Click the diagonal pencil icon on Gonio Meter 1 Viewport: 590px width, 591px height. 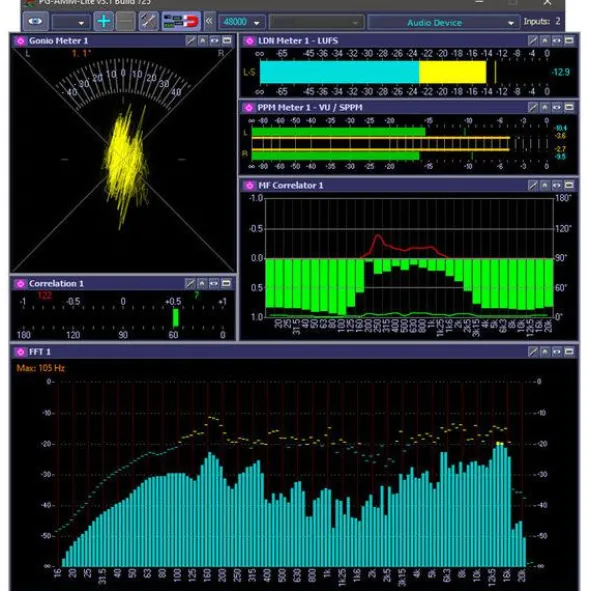coord(190,41)
